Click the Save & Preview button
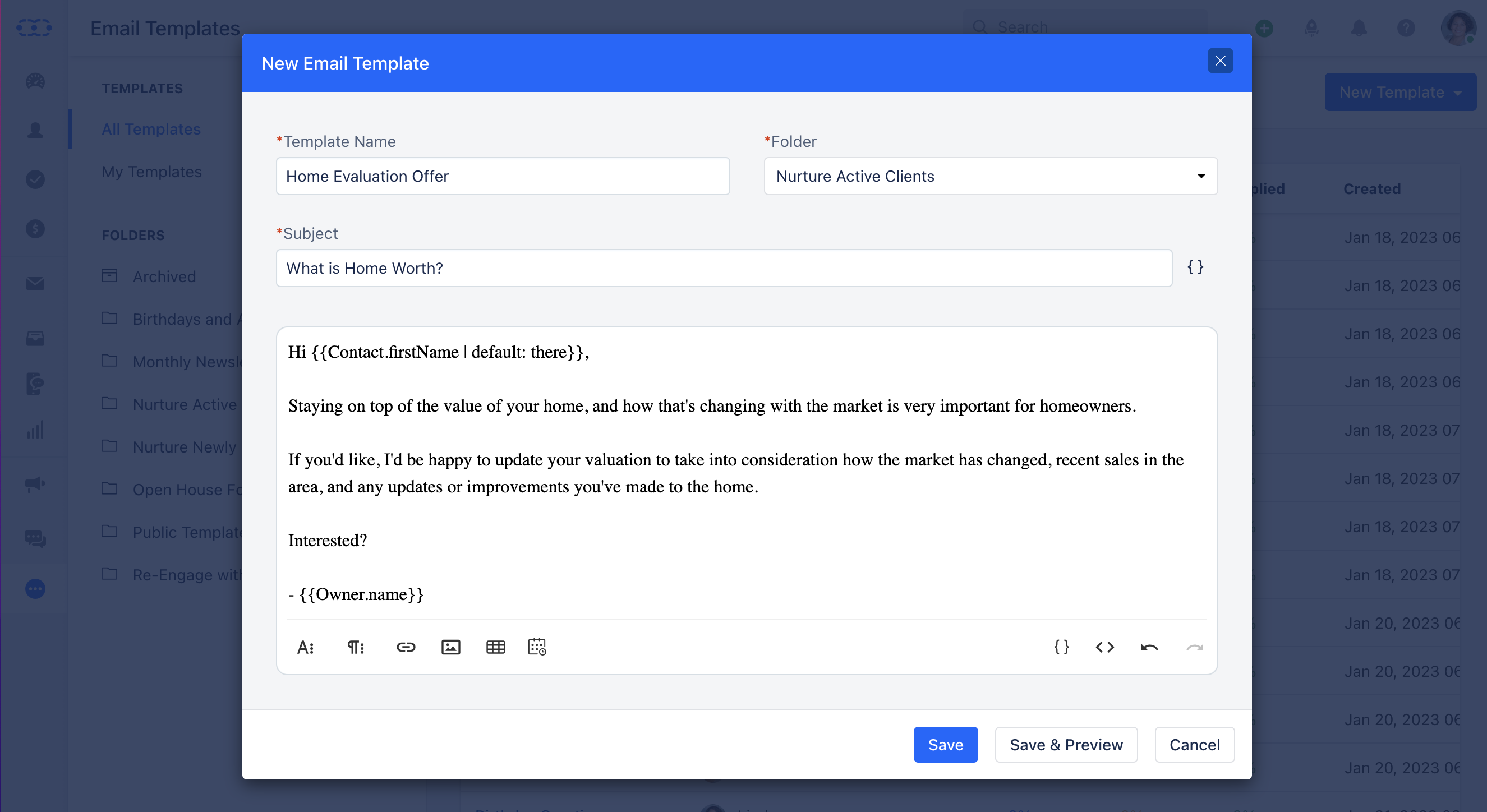Screen dimensions: 1487x812 coord(1066,745)
